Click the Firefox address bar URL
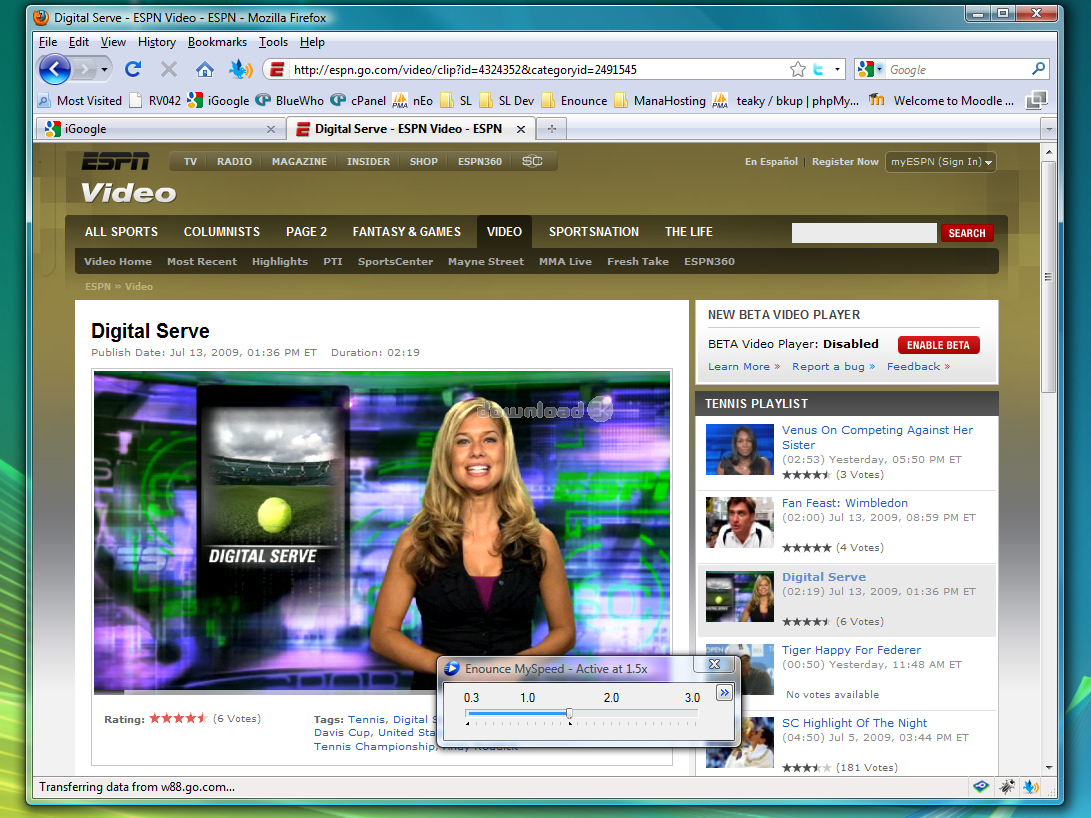This screenshot has height=818, width=1091. click(465, 70)
